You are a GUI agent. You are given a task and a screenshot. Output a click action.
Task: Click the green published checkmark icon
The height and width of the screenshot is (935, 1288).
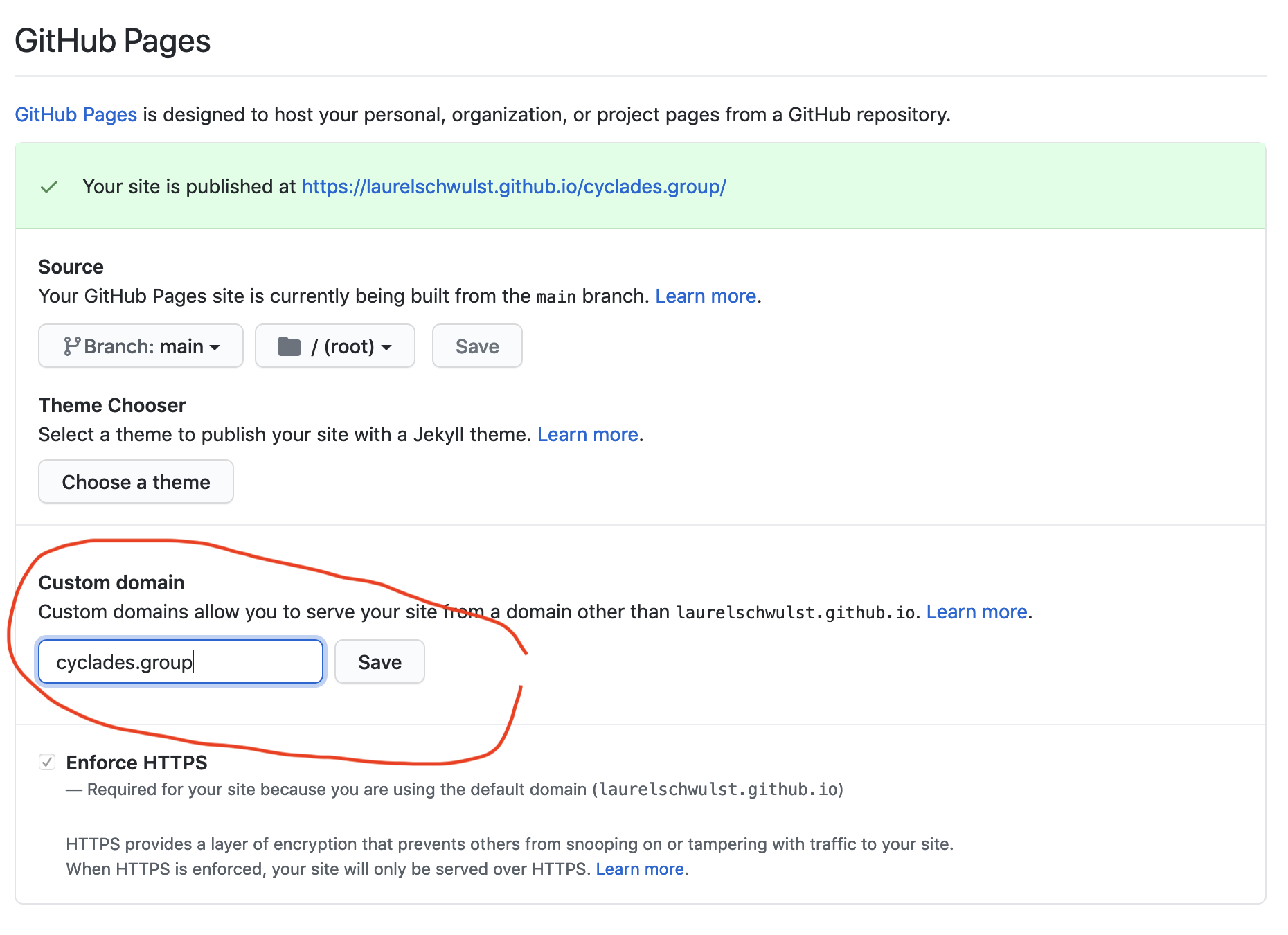pyautogui.click(x=49, y=187)
